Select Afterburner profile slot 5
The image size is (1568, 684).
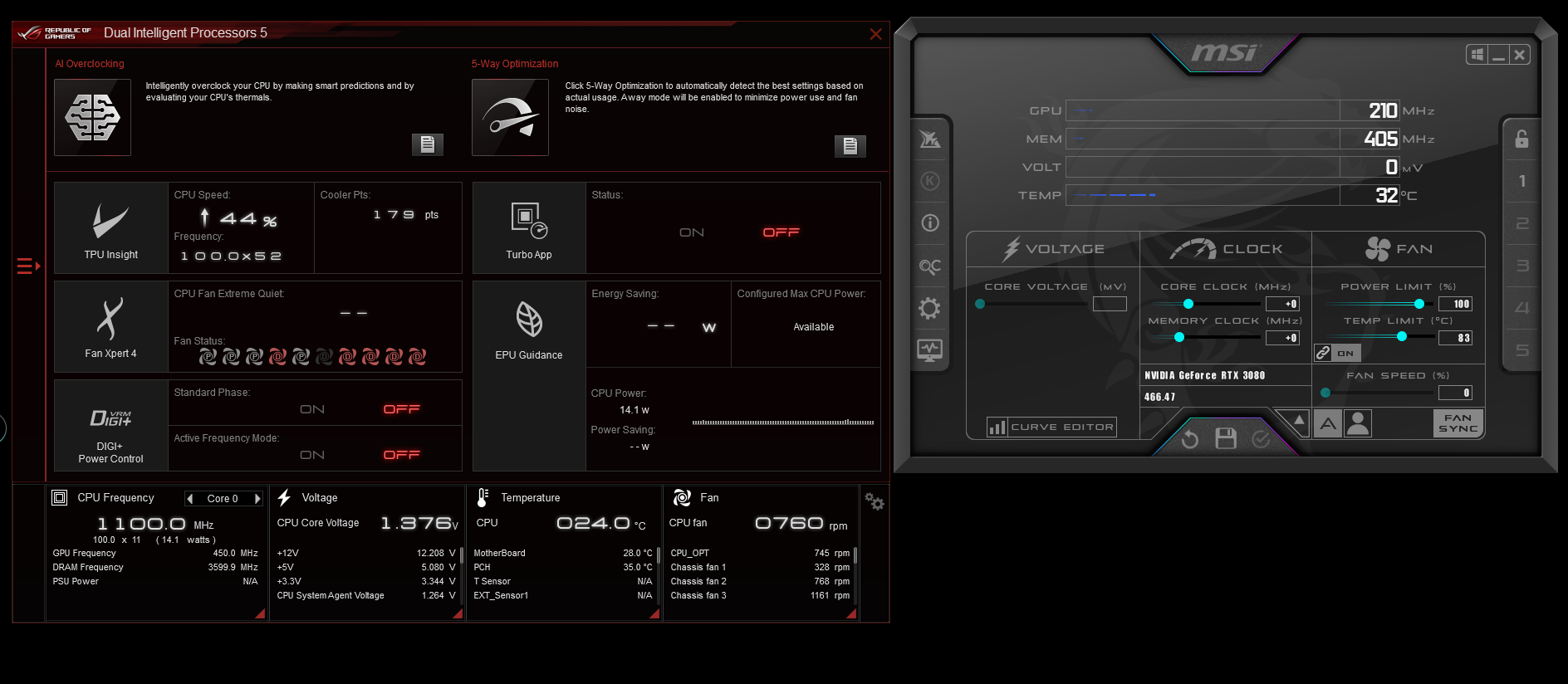1521,350
